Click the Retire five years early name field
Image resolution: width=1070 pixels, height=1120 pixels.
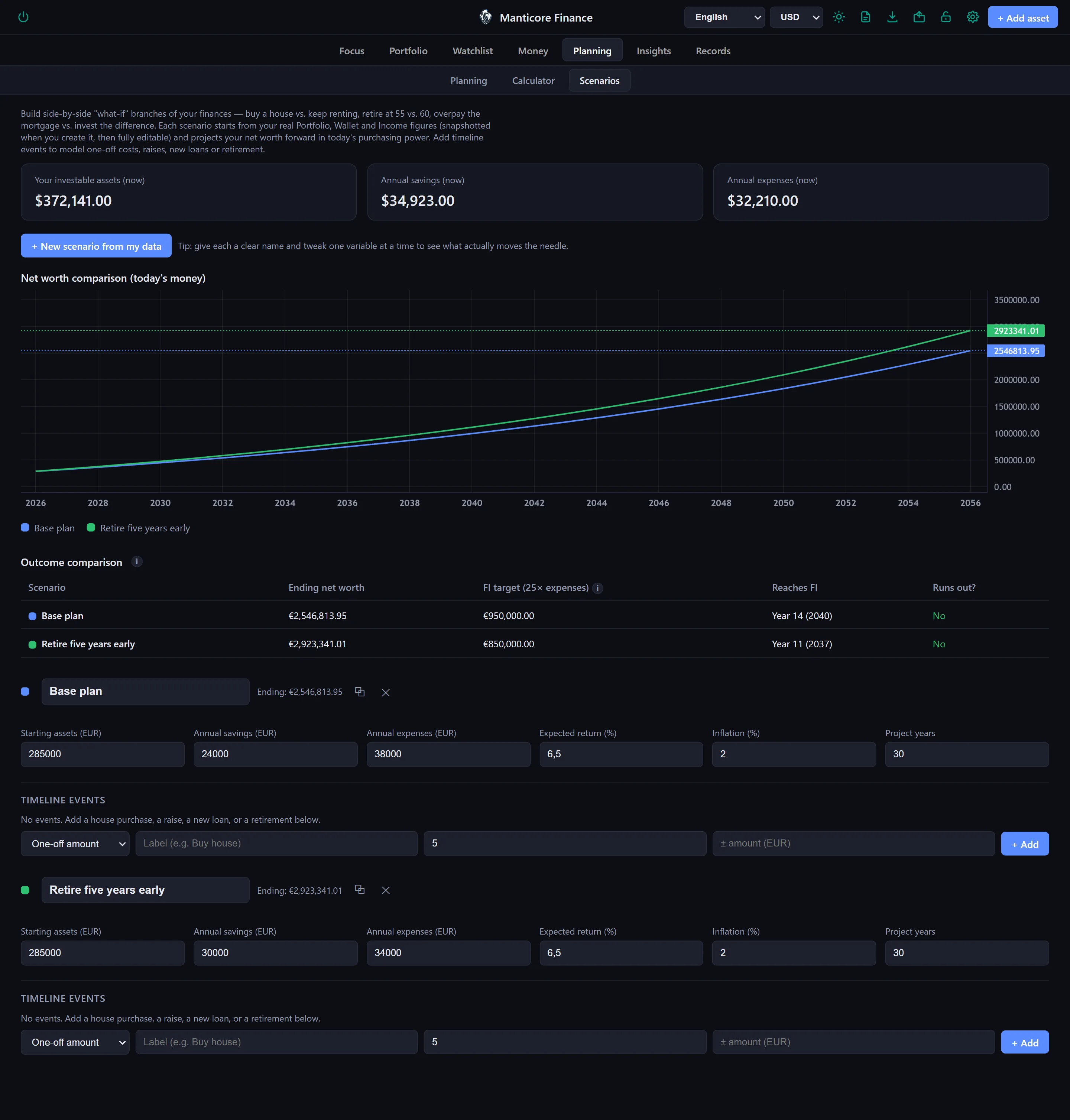(x=145, y=890)
